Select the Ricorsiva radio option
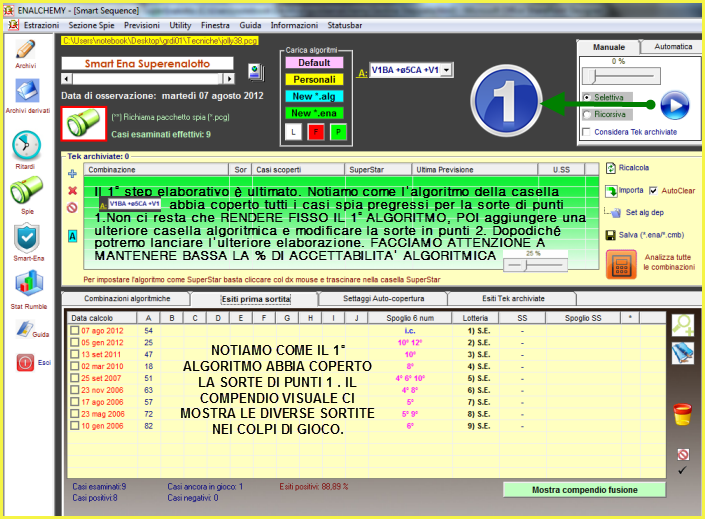The width and height of the screenshot is (705, 519). pyautogui.click(x=587, y=114)
